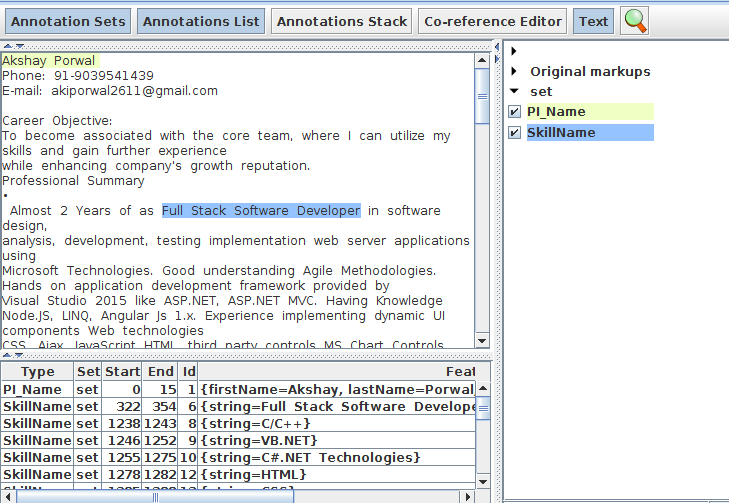Viewport: 729px width, 503px height.
Task: Click the Text view button
Action: tap(593, 21)
